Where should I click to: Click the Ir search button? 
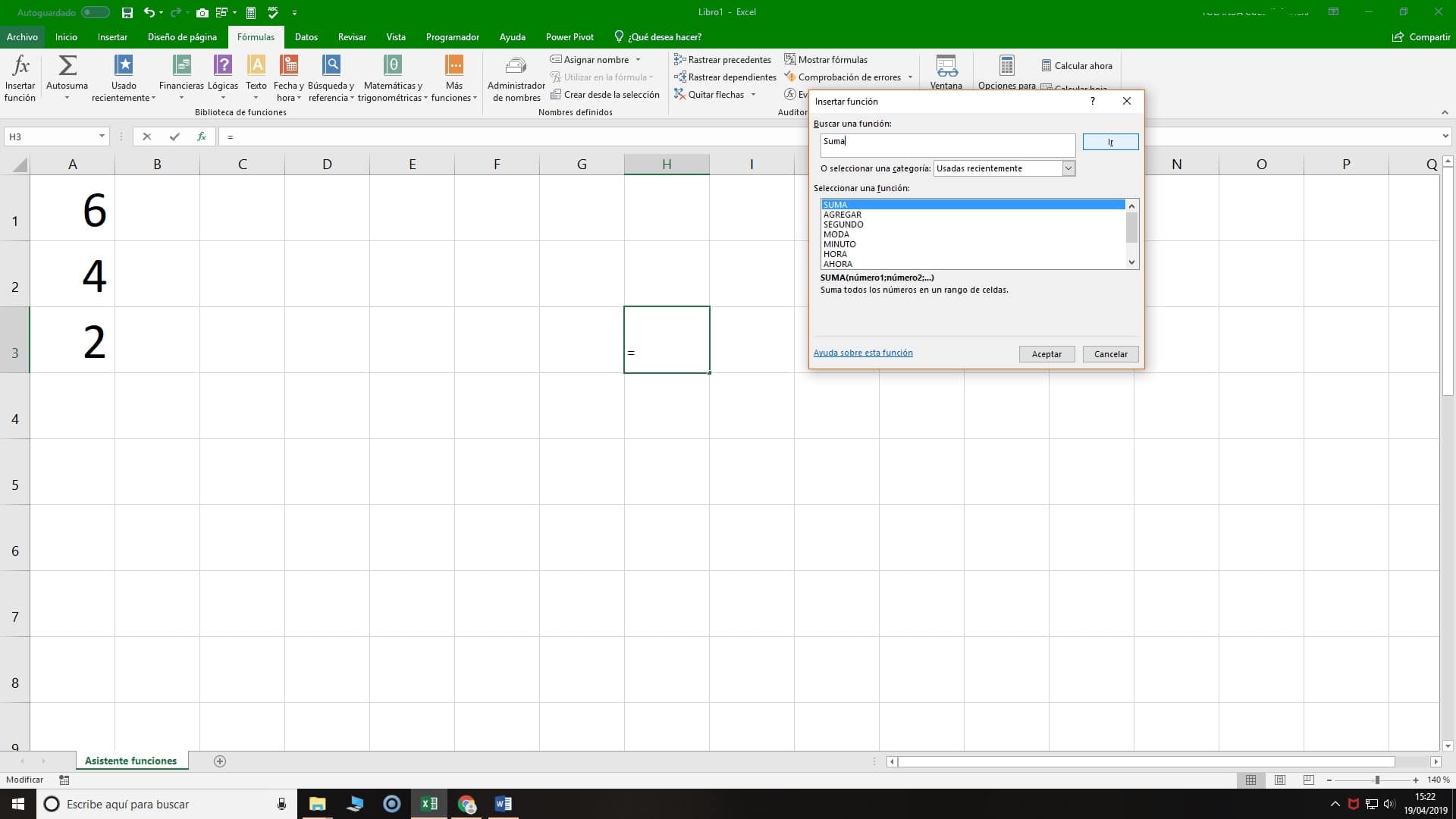click(1110, 142)
